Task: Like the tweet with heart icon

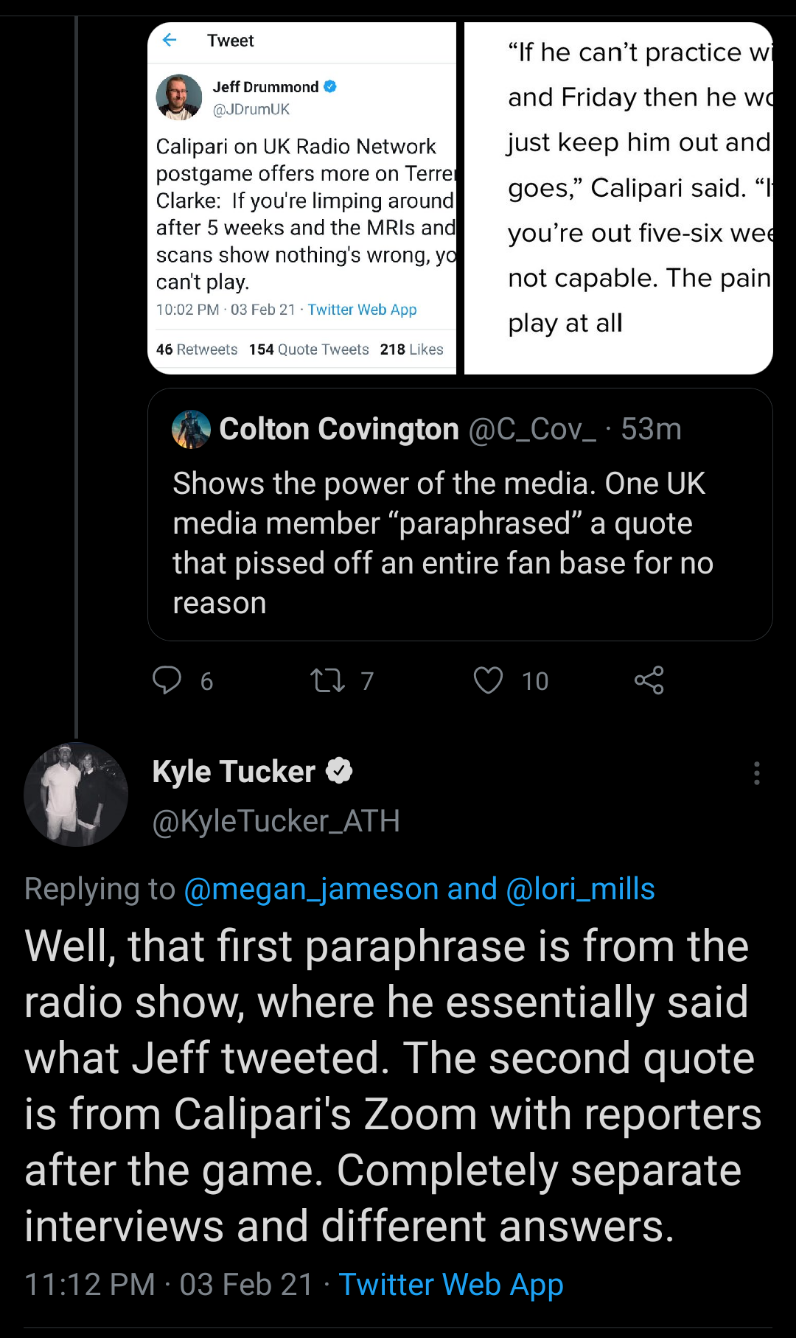Action: pyautogui.click(x=488, y=681)
